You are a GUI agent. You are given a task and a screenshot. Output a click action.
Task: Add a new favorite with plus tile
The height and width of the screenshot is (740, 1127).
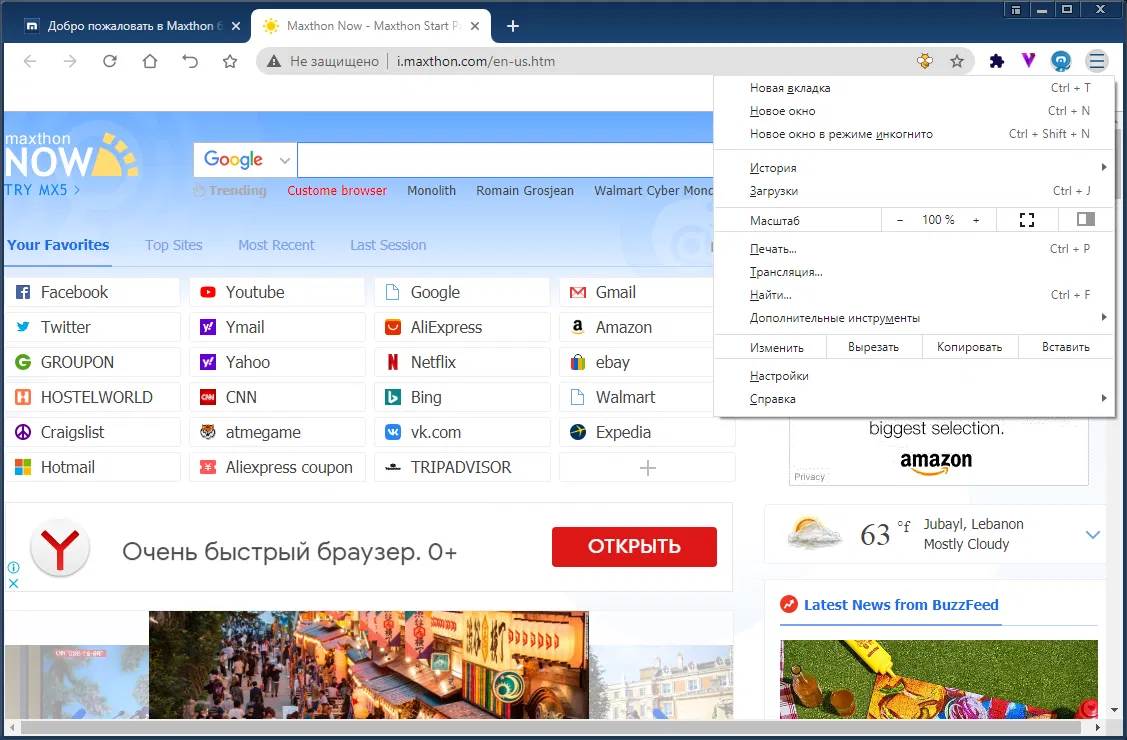(647, 468)
